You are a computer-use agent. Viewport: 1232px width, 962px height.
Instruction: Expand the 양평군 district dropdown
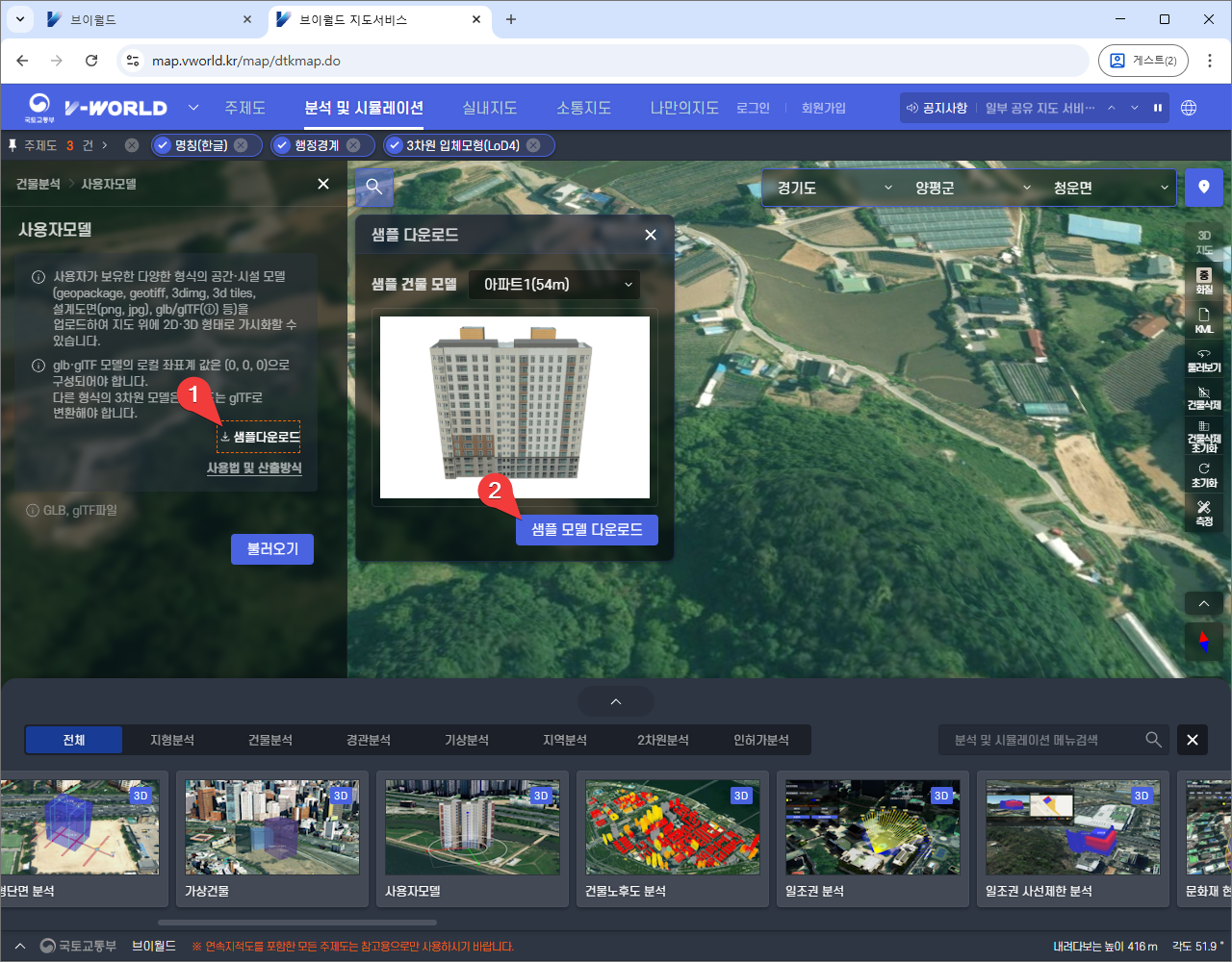[971, 188]
